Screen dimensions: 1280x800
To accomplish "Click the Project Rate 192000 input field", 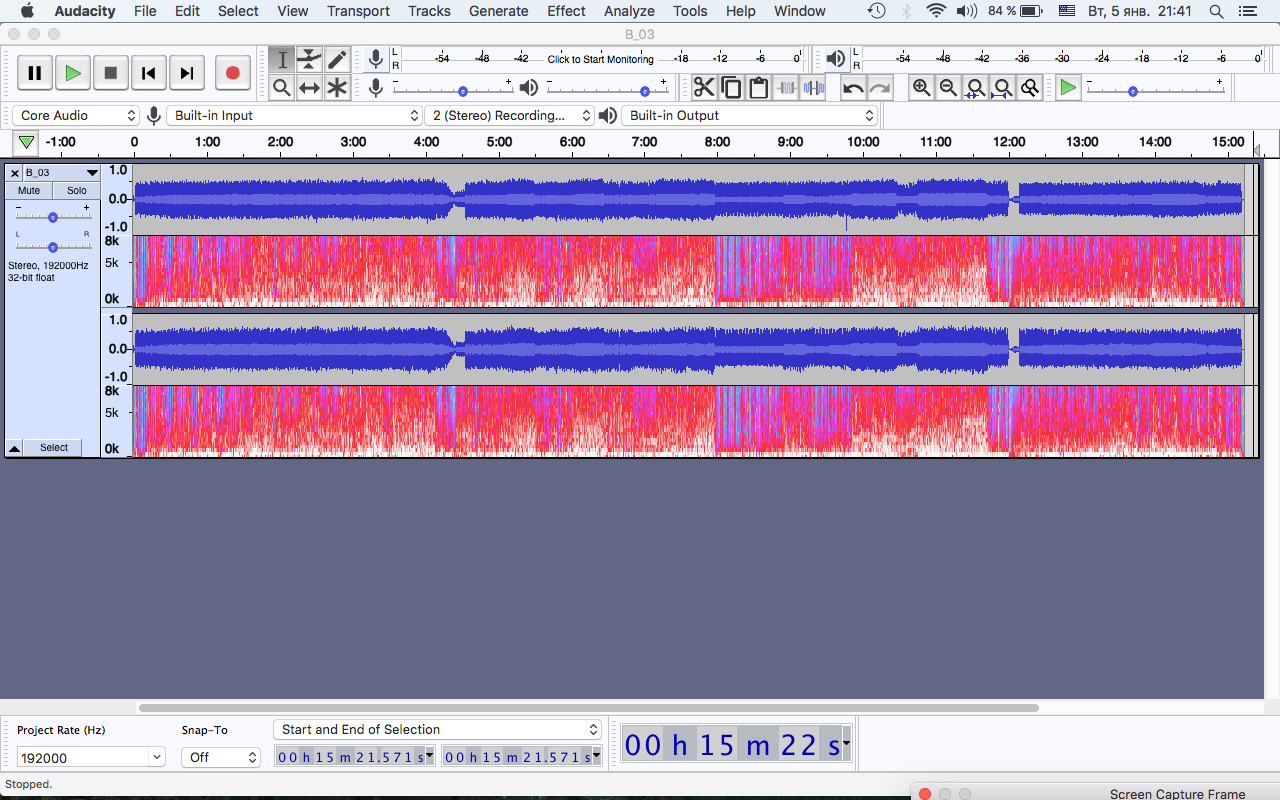I will pyautogui.click(x=82, y=758).
